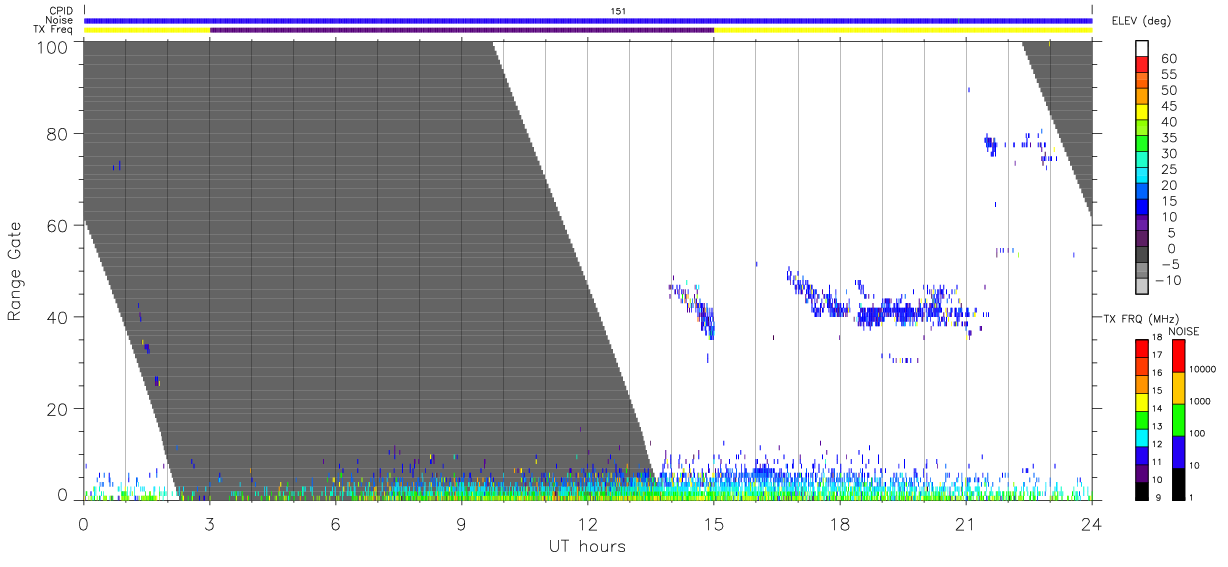Image resolution: width=1228 pixels, height=567 pixels.
Task: Select the green 13-14 MHz TX frequency swatch
Action: click(1142, 419)
